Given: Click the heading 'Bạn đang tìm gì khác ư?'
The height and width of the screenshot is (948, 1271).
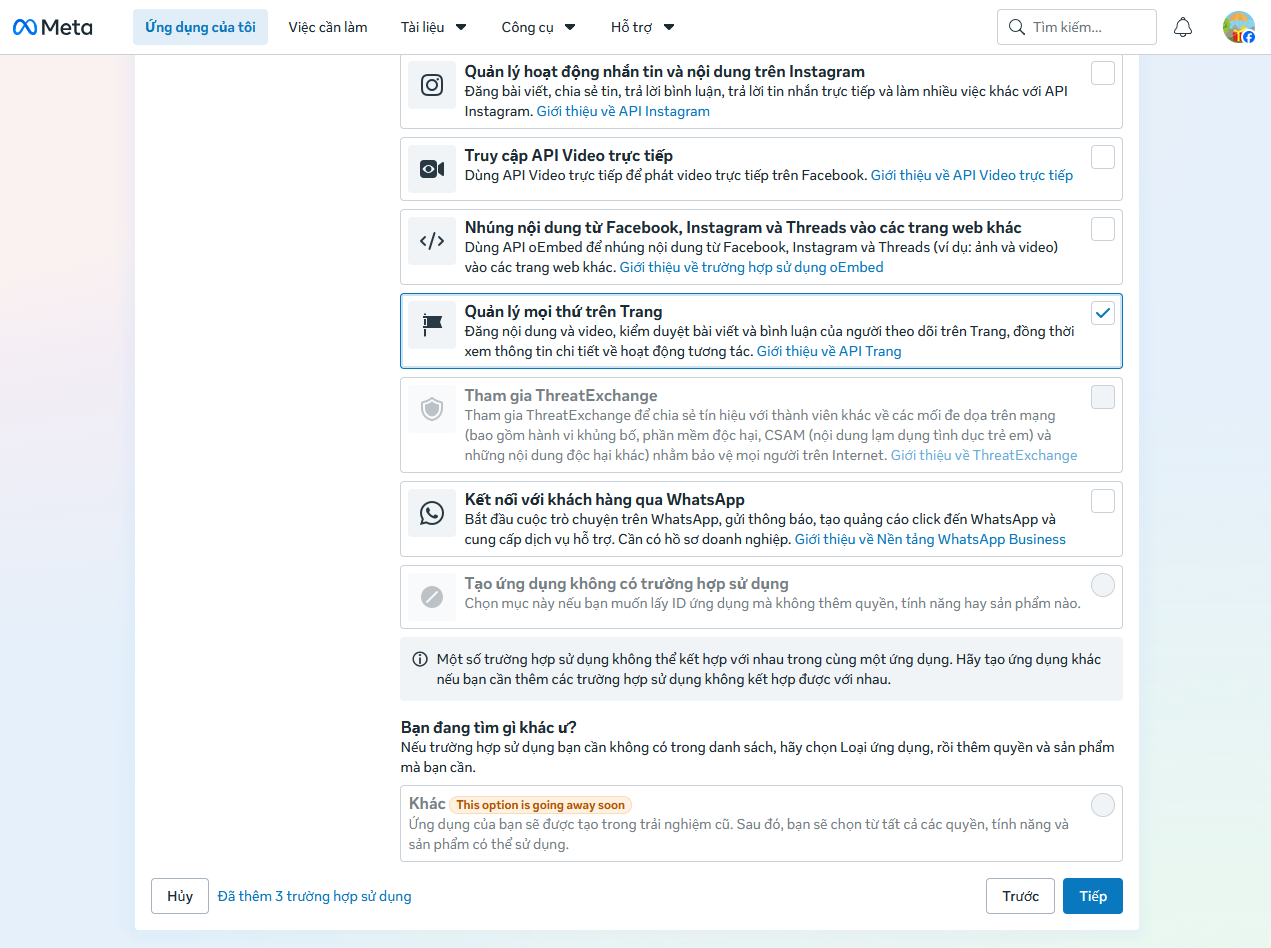Looking at the screenshot, I should (489, 727).
